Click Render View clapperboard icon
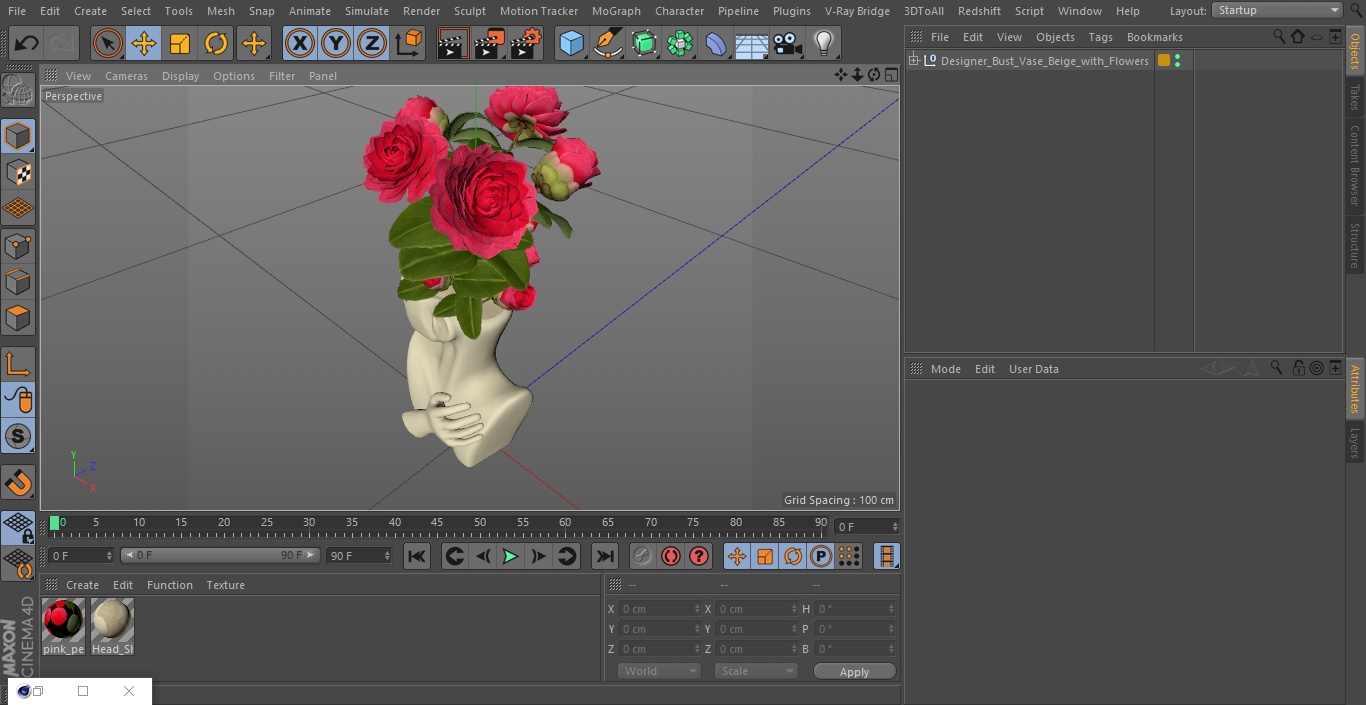Image resolution: width=1366 pixels, height=705 pixels. [x=453, y=43]
